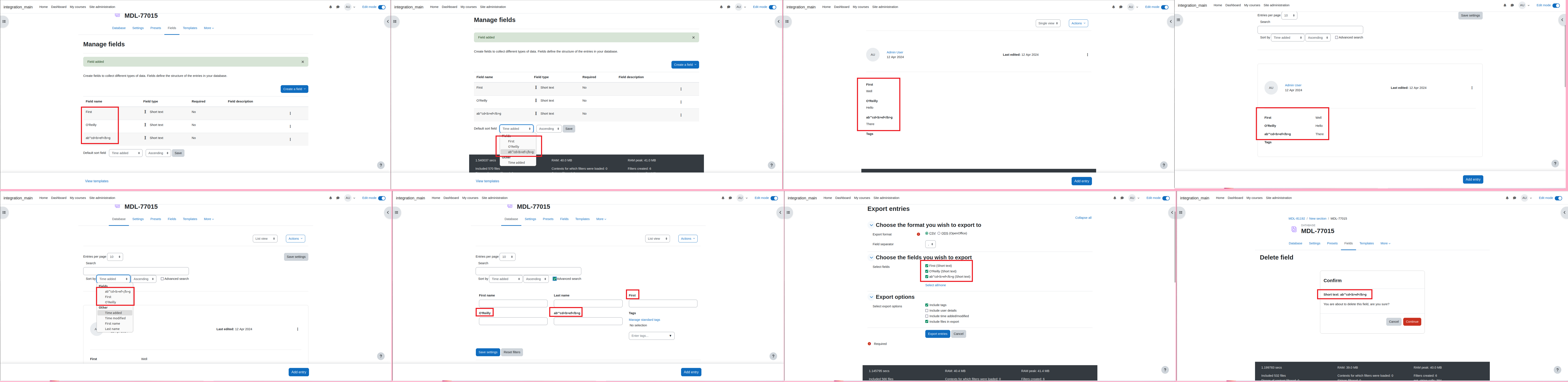Open row actions for First on tabbed Manage fields page
This screenshot has width=1568, height=382.
coord(290,113)
